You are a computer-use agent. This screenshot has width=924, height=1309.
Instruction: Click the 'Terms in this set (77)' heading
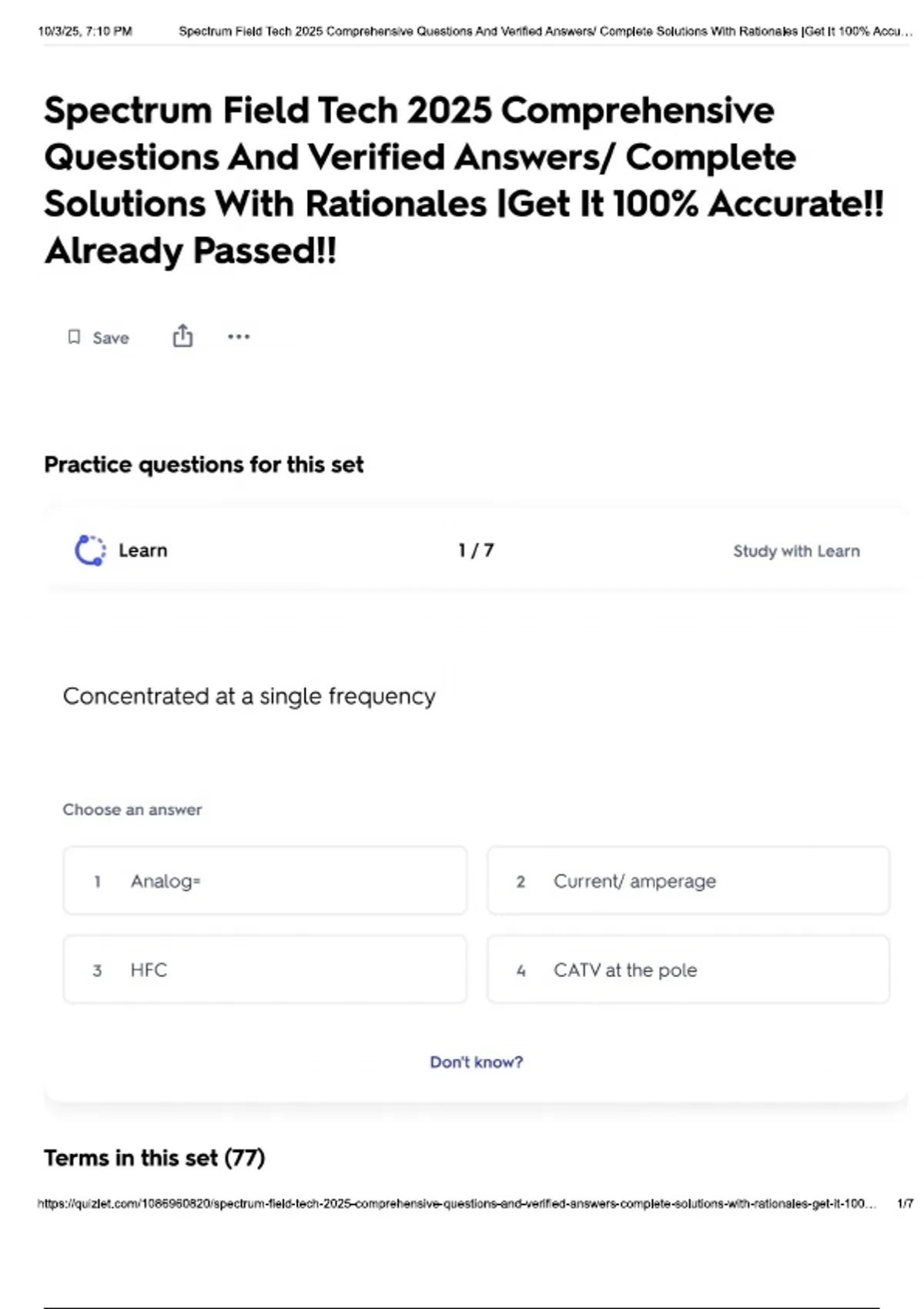[154, 1158]
